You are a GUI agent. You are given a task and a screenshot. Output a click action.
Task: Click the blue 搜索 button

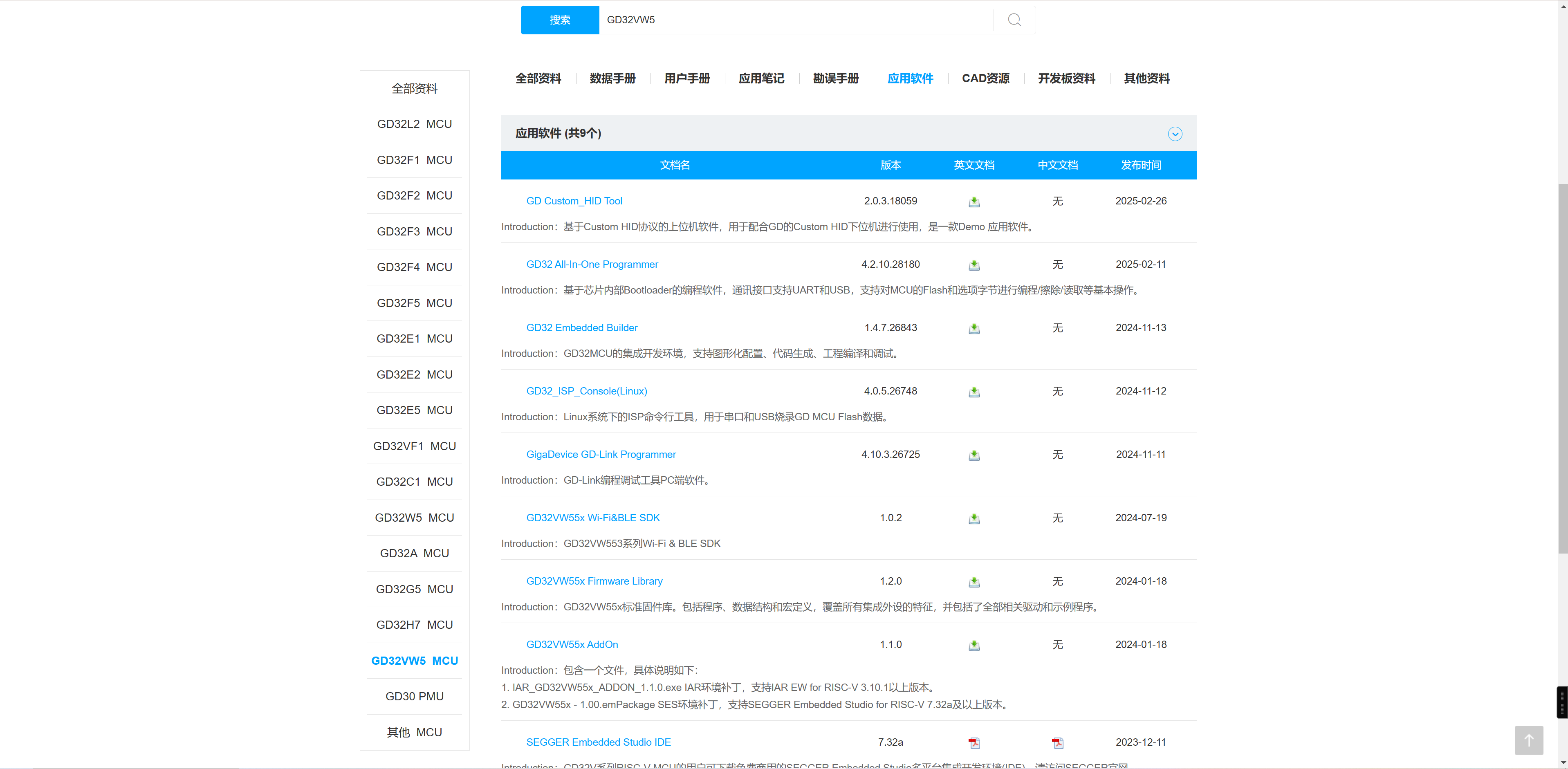tap(559, 20)
